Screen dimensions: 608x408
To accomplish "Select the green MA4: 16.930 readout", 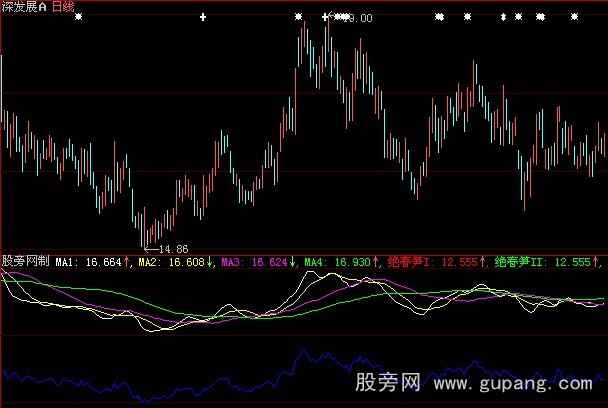I will click(x=341, y=262).
